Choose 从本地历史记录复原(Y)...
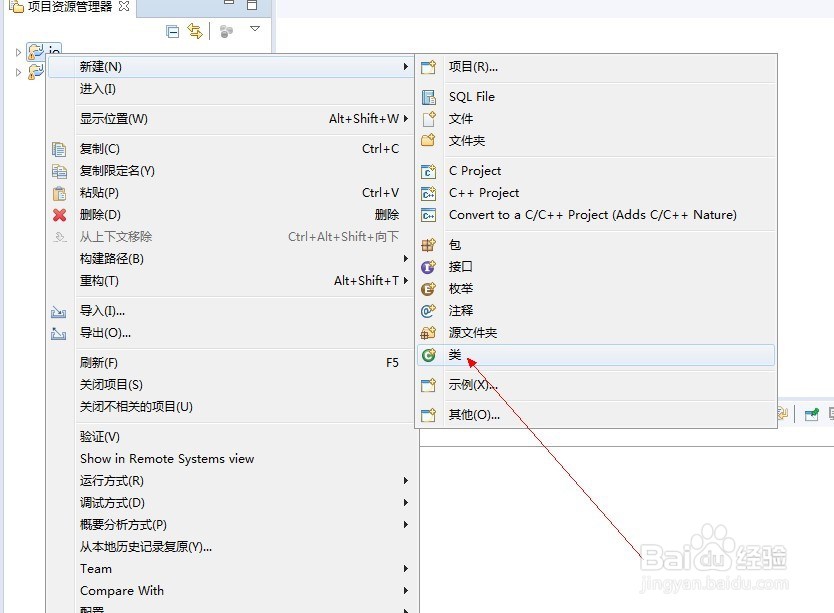This screenshot has width=834, height=613. tap(230, 547)
